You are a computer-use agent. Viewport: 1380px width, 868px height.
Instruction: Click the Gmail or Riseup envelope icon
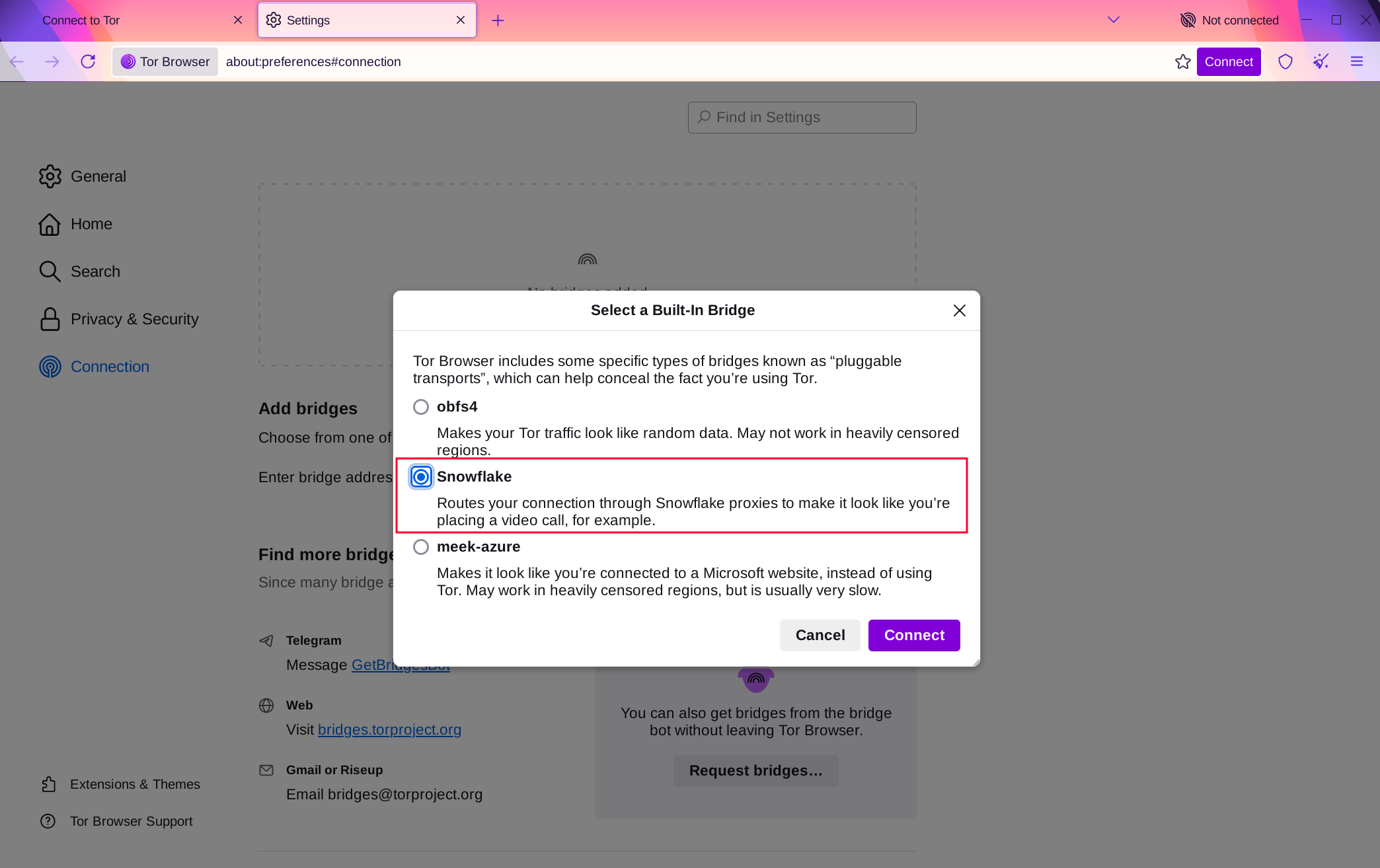point(266,770)
